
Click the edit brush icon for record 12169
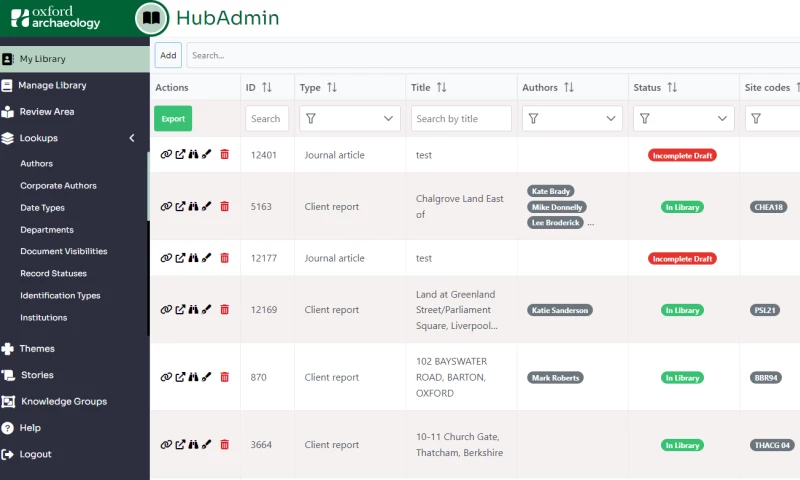(206, 310)
